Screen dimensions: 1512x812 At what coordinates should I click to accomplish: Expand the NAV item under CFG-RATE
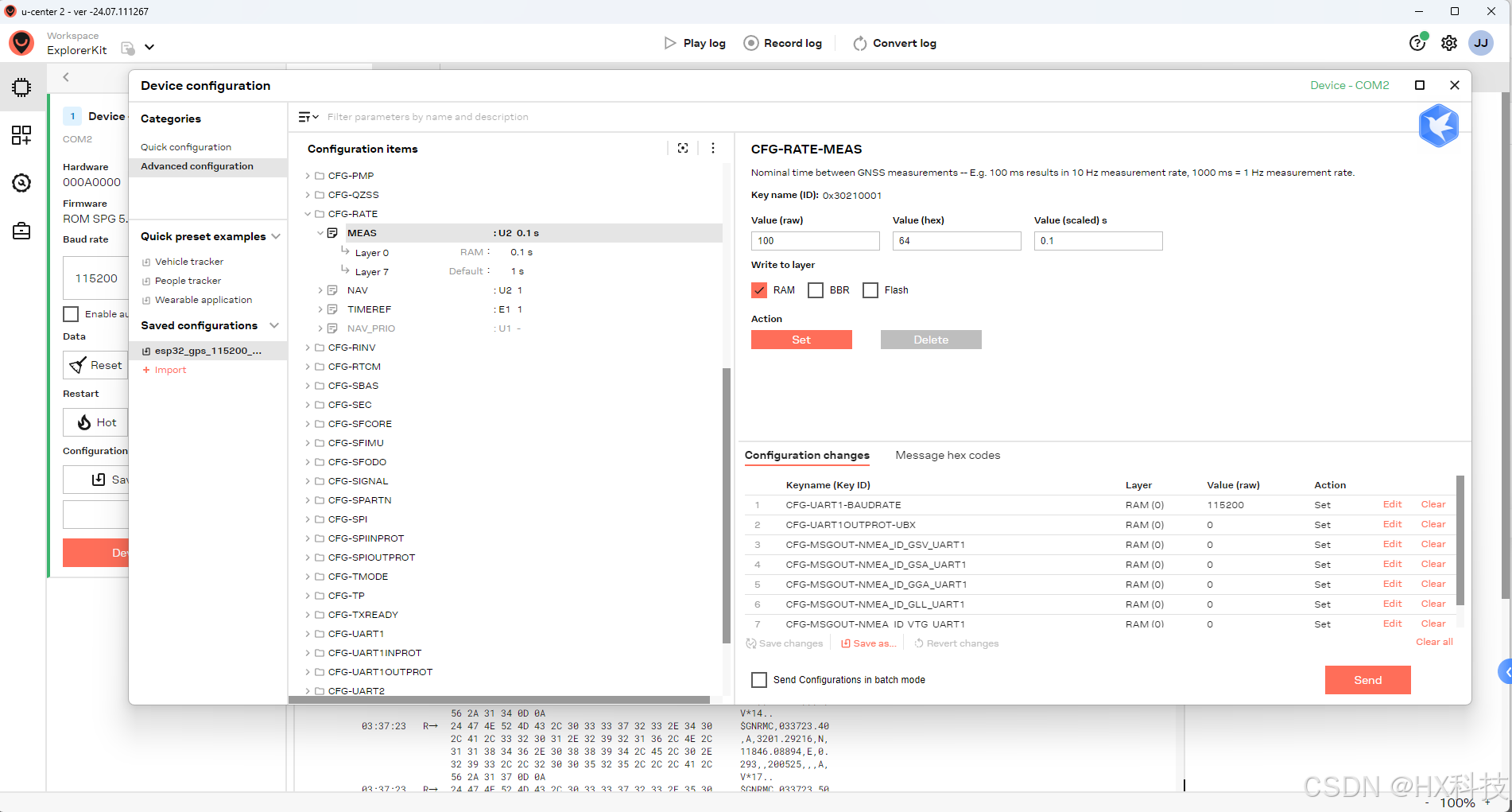(320, 290)
